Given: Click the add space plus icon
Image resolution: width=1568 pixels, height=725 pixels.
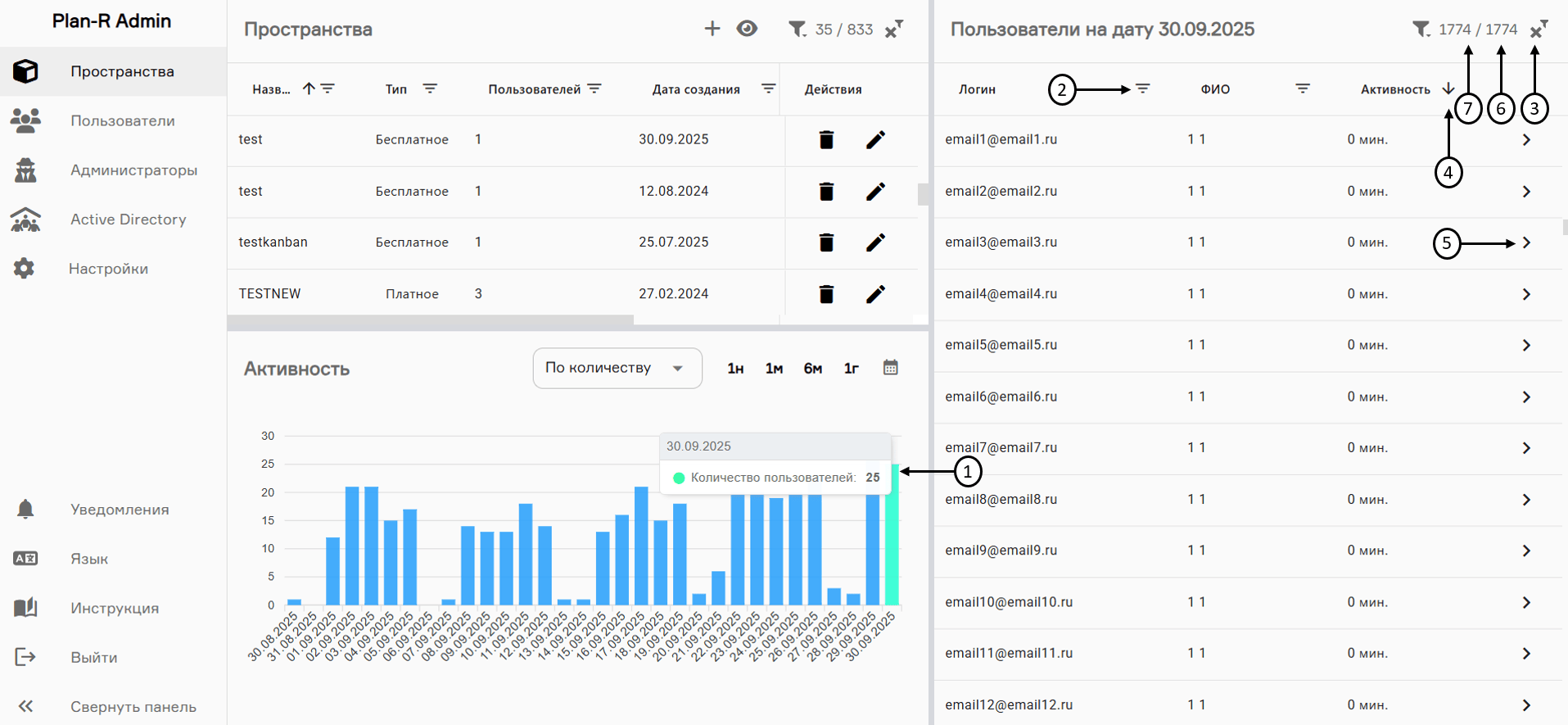Looking at the screenshot, I should pos(712,29).
